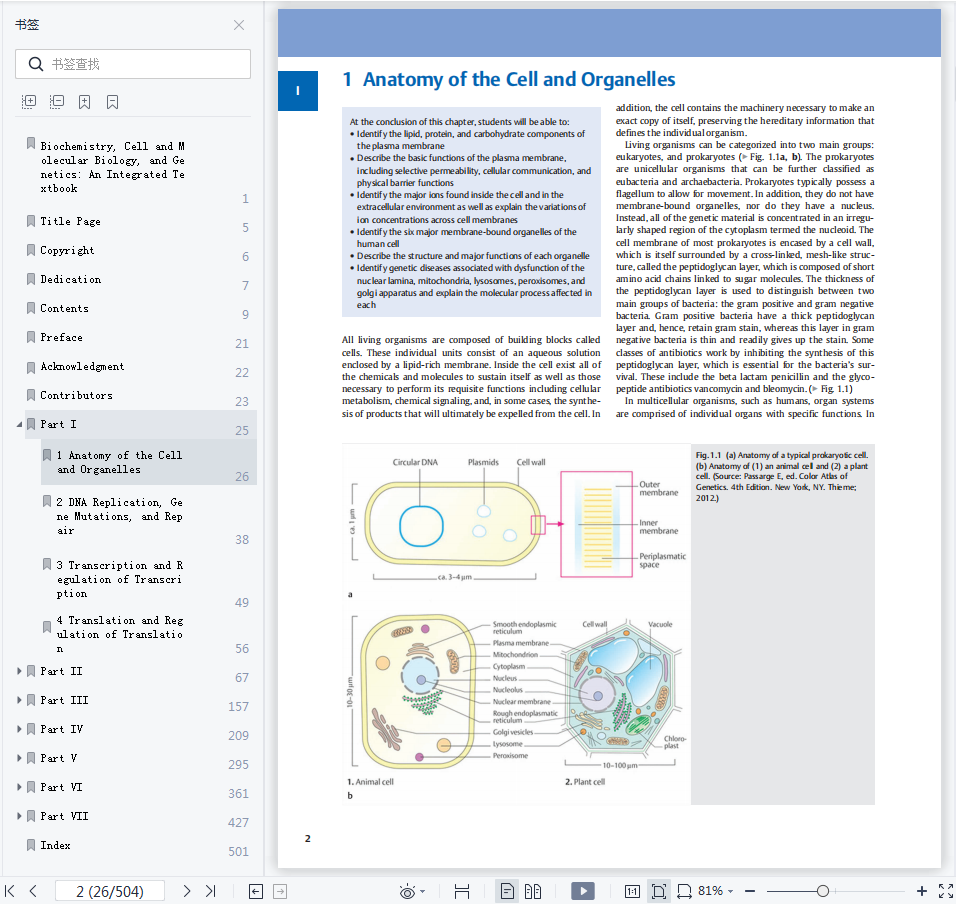Jump to the Index bookmark
Viewport: 956px width, 904px height.
pyautogui.click(x=55, y=845)
